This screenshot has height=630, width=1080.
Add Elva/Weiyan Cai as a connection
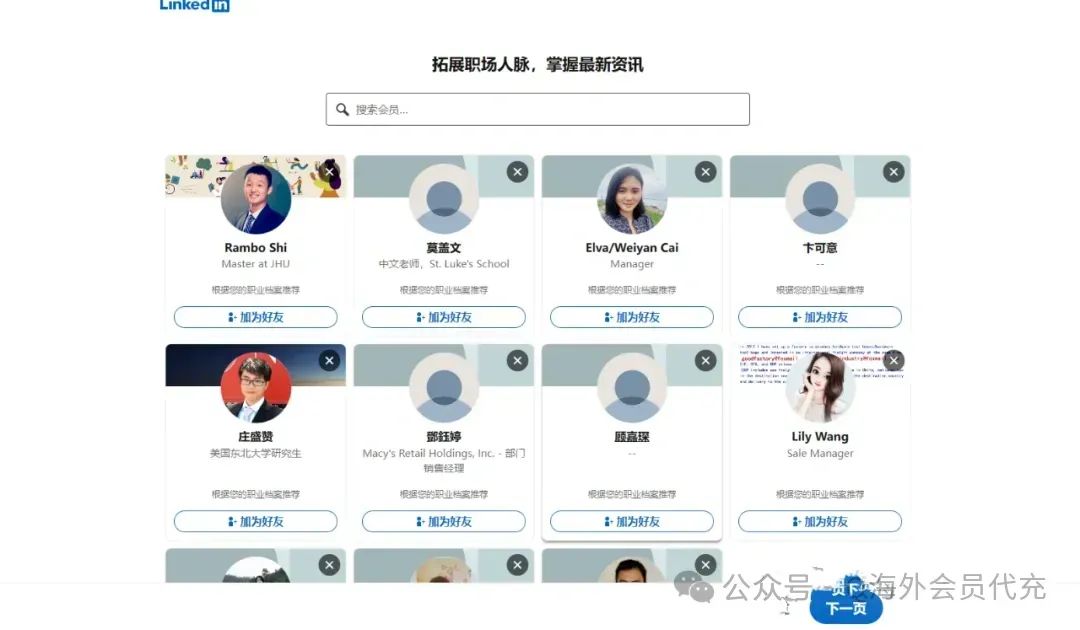point(632,317)
